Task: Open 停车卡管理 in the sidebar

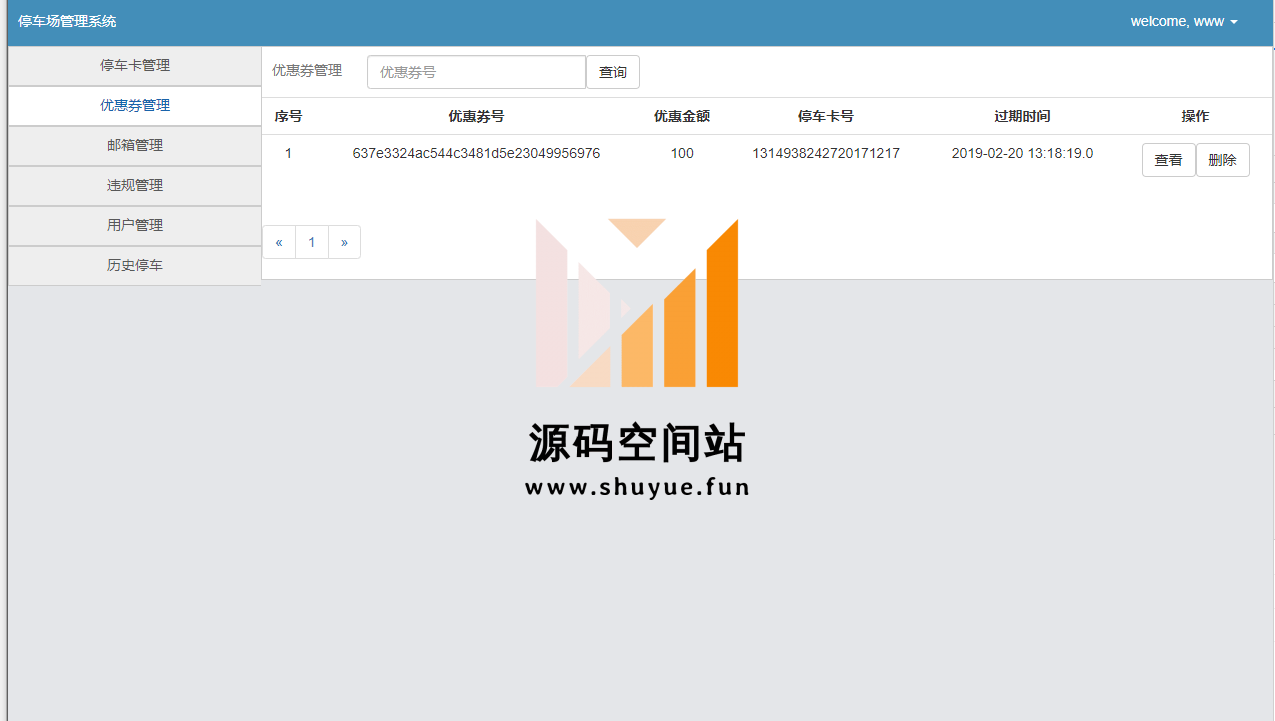Action: [x=135, y=66]
